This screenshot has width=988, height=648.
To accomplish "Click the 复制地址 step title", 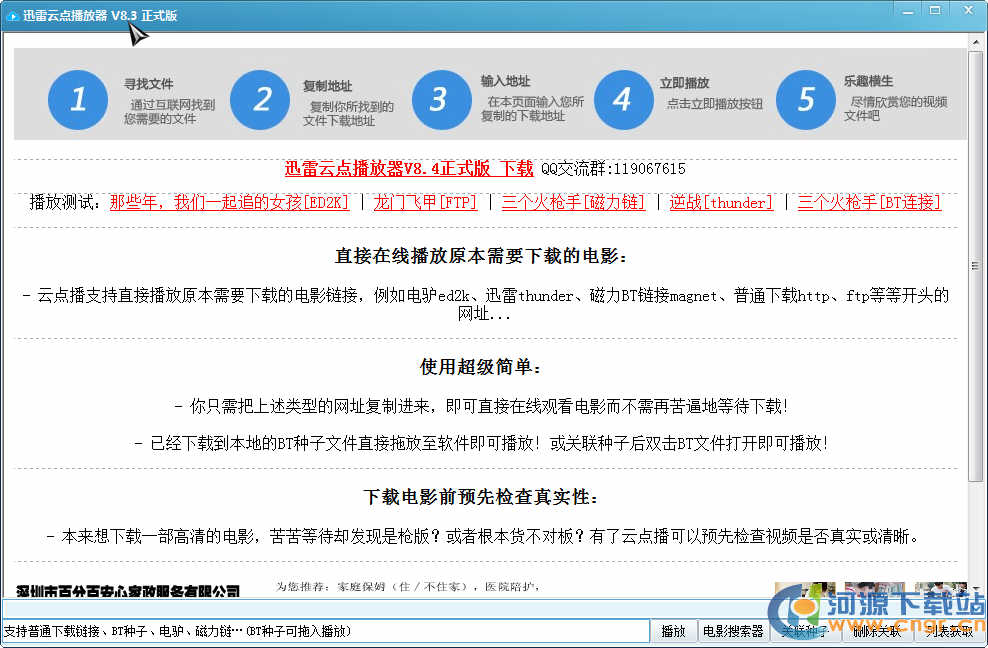I will point(328,86).
